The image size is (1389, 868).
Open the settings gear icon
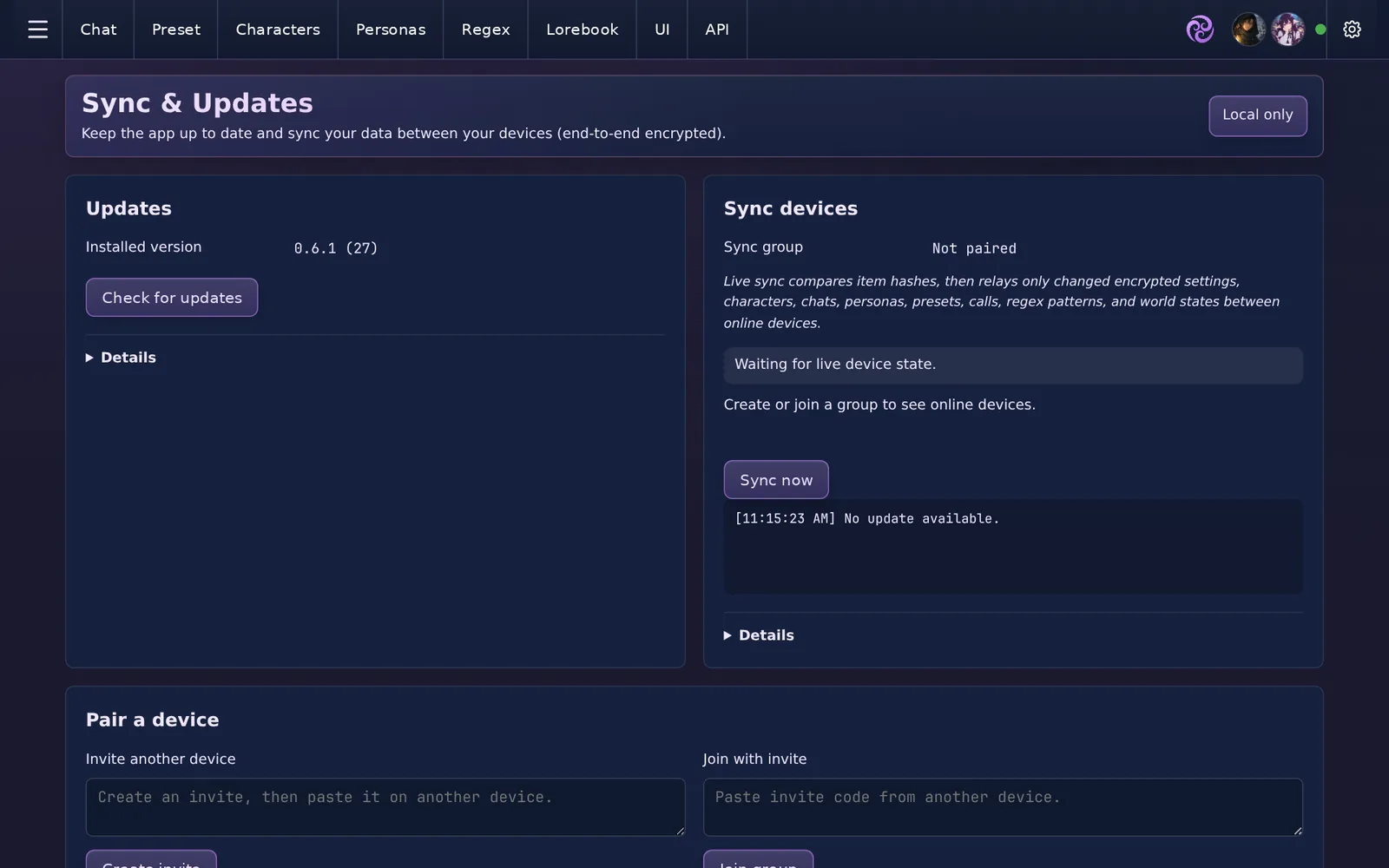point(1352,30)
